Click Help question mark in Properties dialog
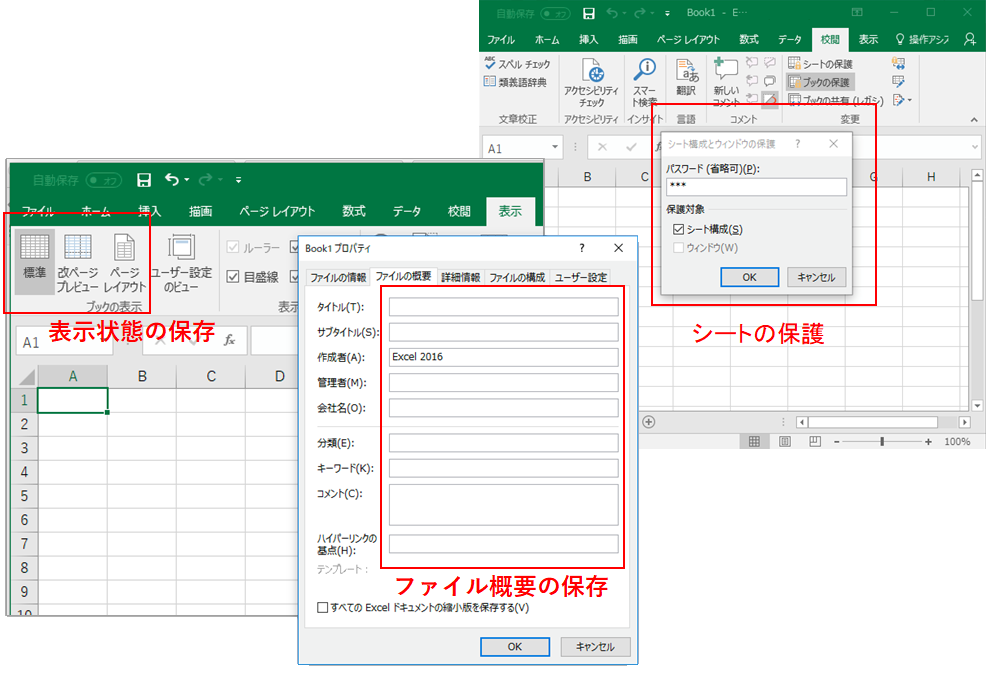 point(582,248)
